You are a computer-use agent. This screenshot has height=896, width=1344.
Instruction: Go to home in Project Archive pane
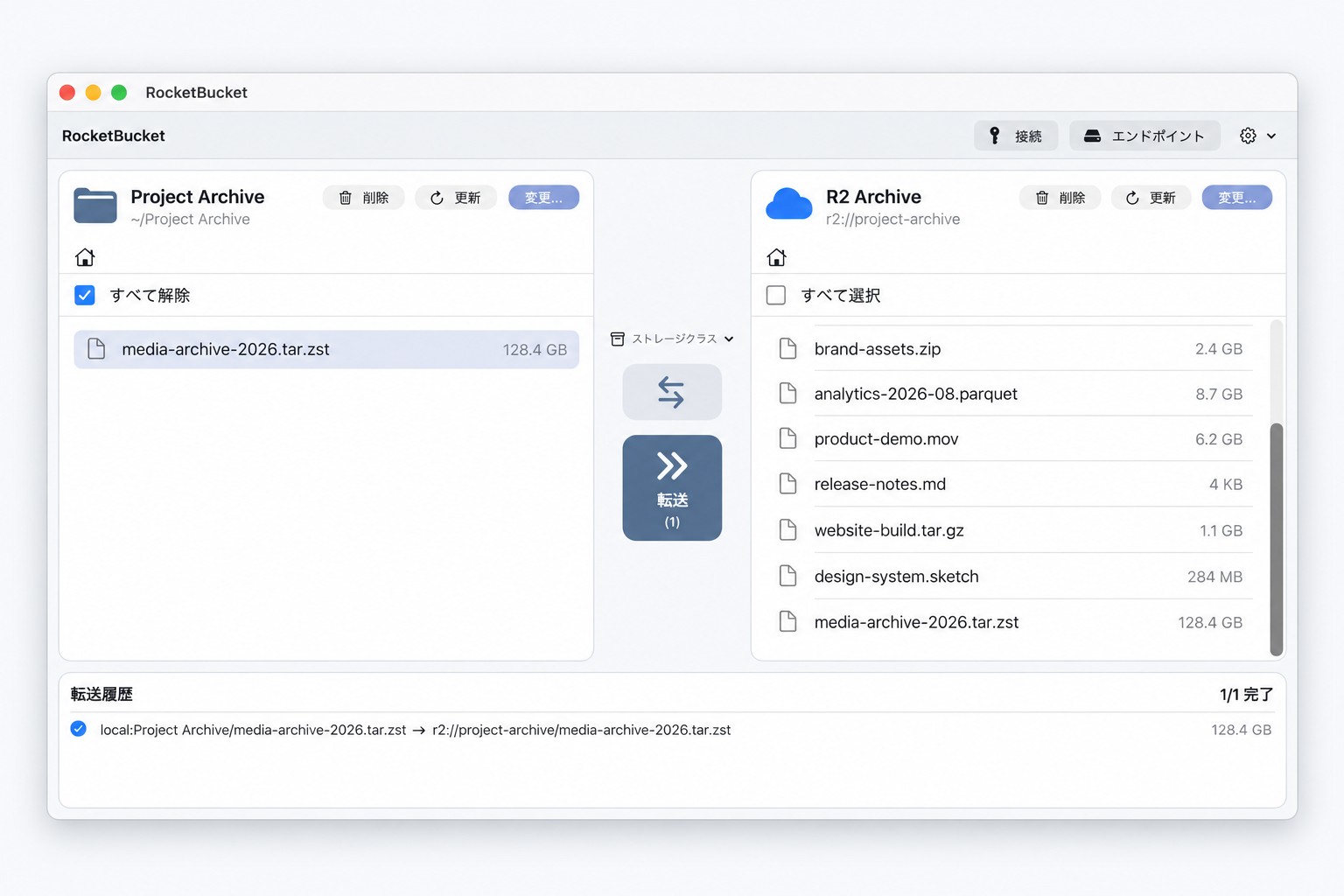coord(85,257)
